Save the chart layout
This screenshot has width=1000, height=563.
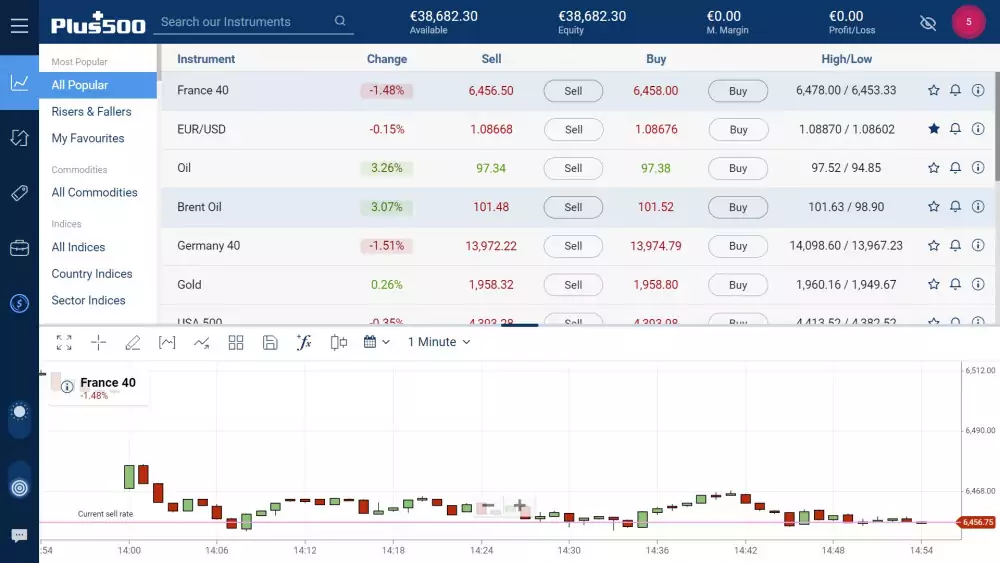coord(270,342)
